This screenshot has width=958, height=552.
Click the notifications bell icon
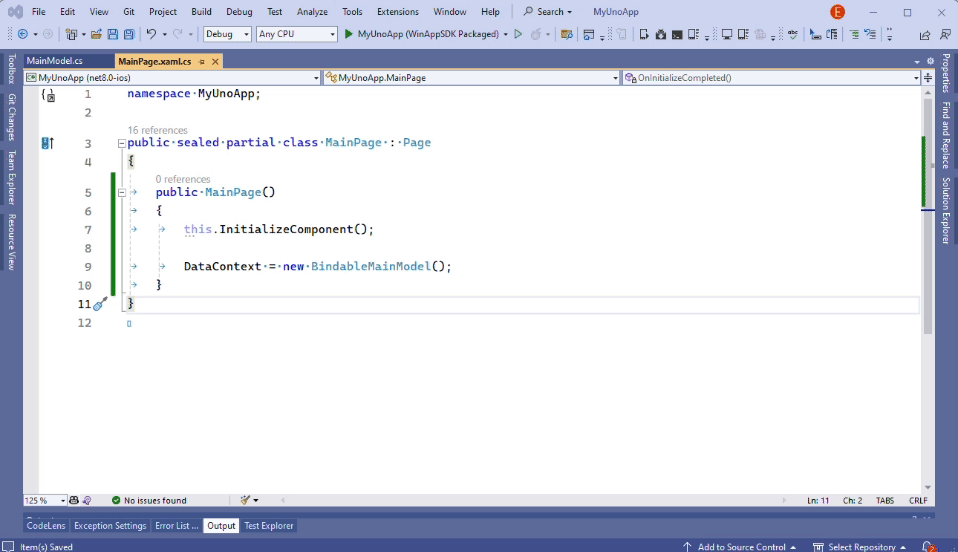tap(929, 546)
